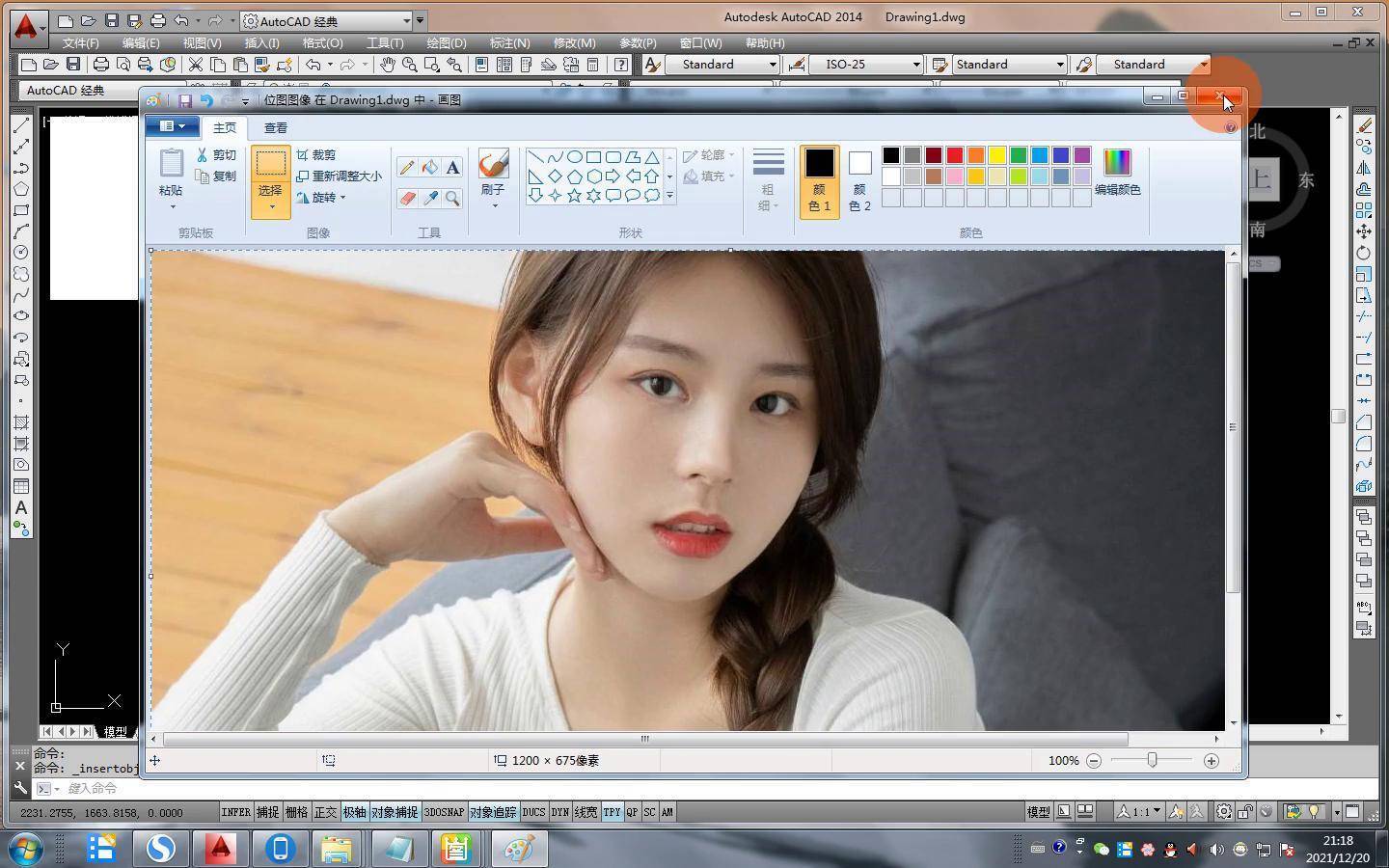Open the ISO-25 dimension style dropdown

(915, 65)
